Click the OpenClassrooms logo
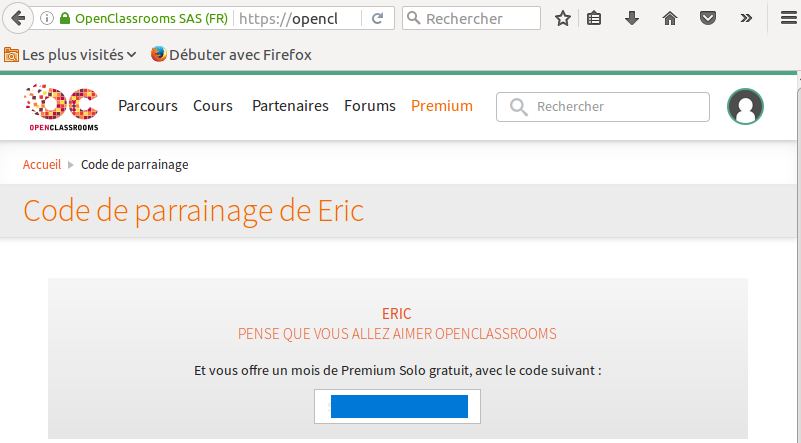Screen dimensions: 801x443 click(x=61, y=108)
